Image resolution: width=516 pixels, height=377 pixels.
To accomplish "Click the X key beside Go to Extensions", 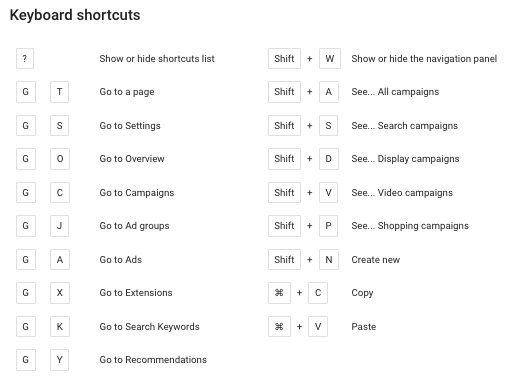I will tap(60, 293).
